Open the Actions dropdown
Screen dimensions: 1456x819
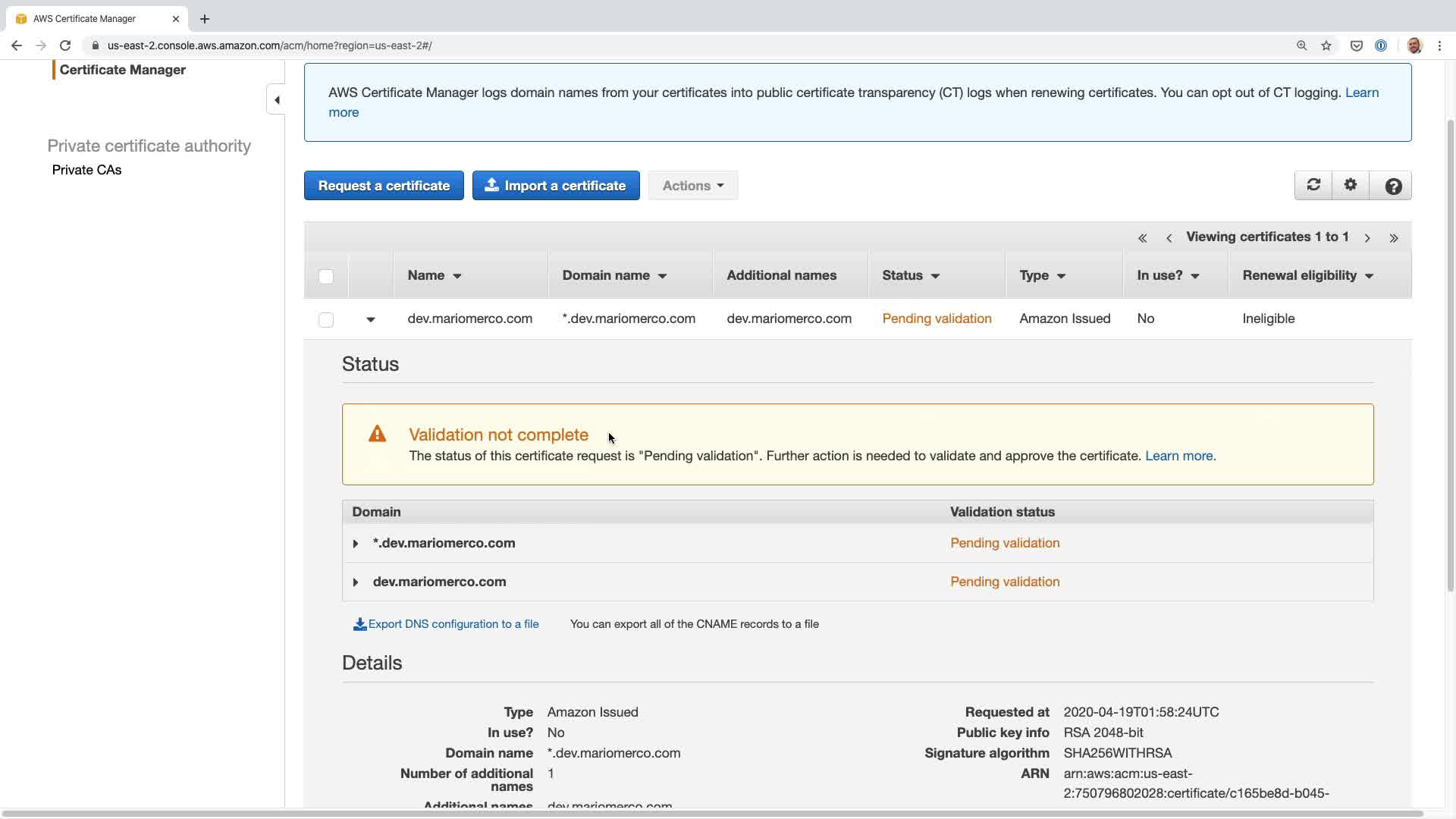click(692, 186)
